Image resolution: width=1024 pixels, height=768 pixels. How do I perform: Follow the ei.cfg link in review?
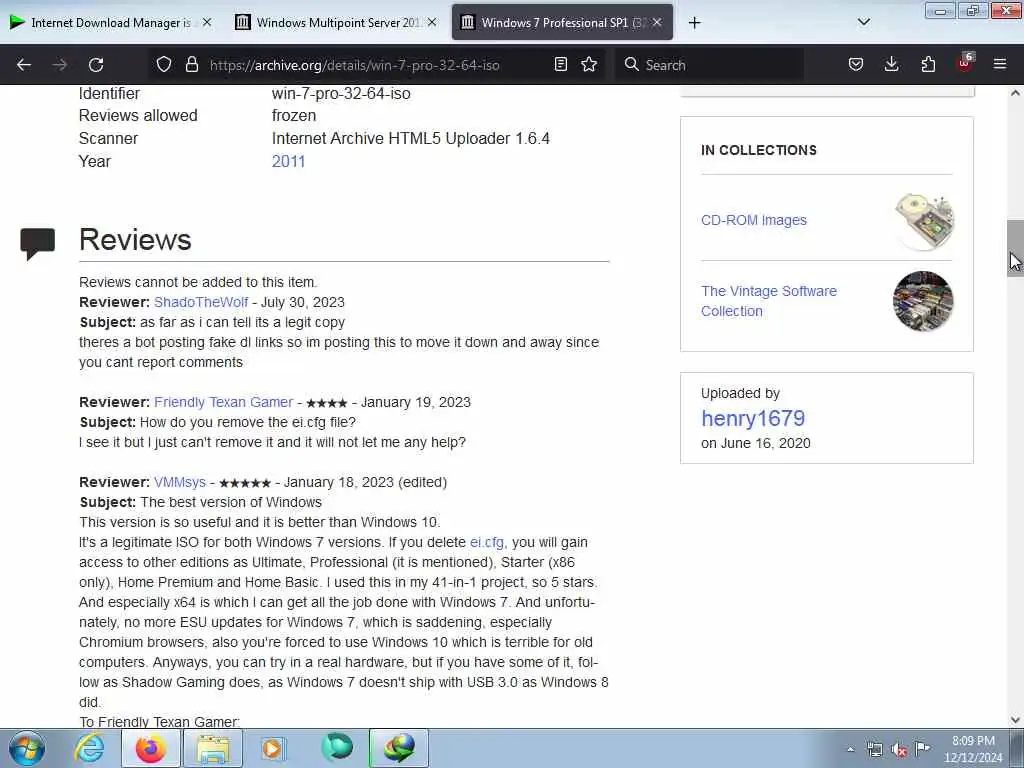(487, 542)
